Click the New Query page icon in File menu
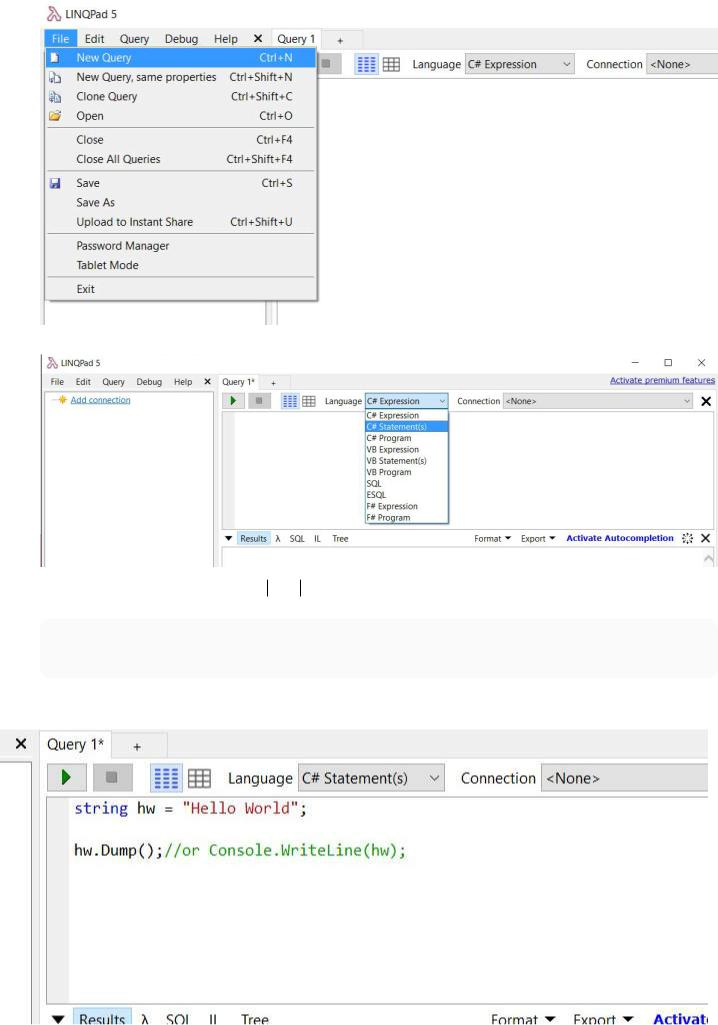The width and height of the screenshot is (718, 1025). click(55, 58)
